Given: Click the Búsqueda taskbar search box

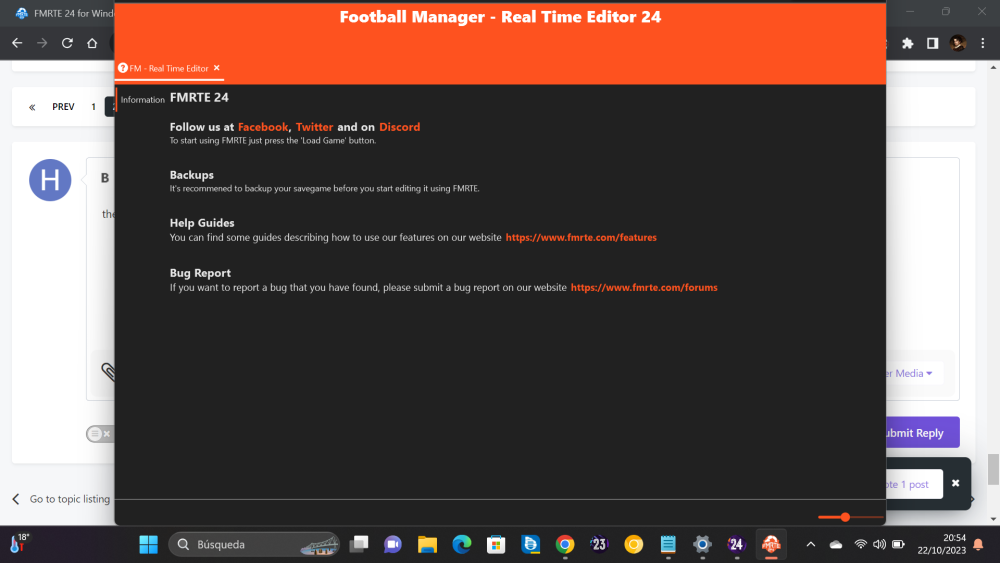Looking at the screenshot, I should [x=254, y=545].
